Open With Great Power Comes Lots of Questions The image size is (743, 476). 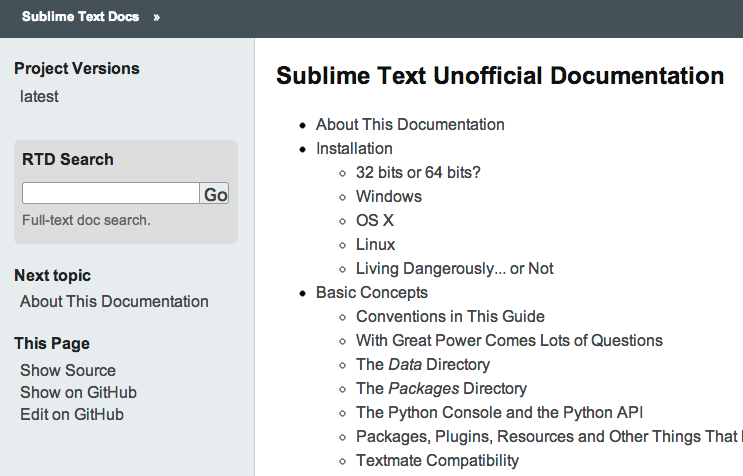[509, 341]
